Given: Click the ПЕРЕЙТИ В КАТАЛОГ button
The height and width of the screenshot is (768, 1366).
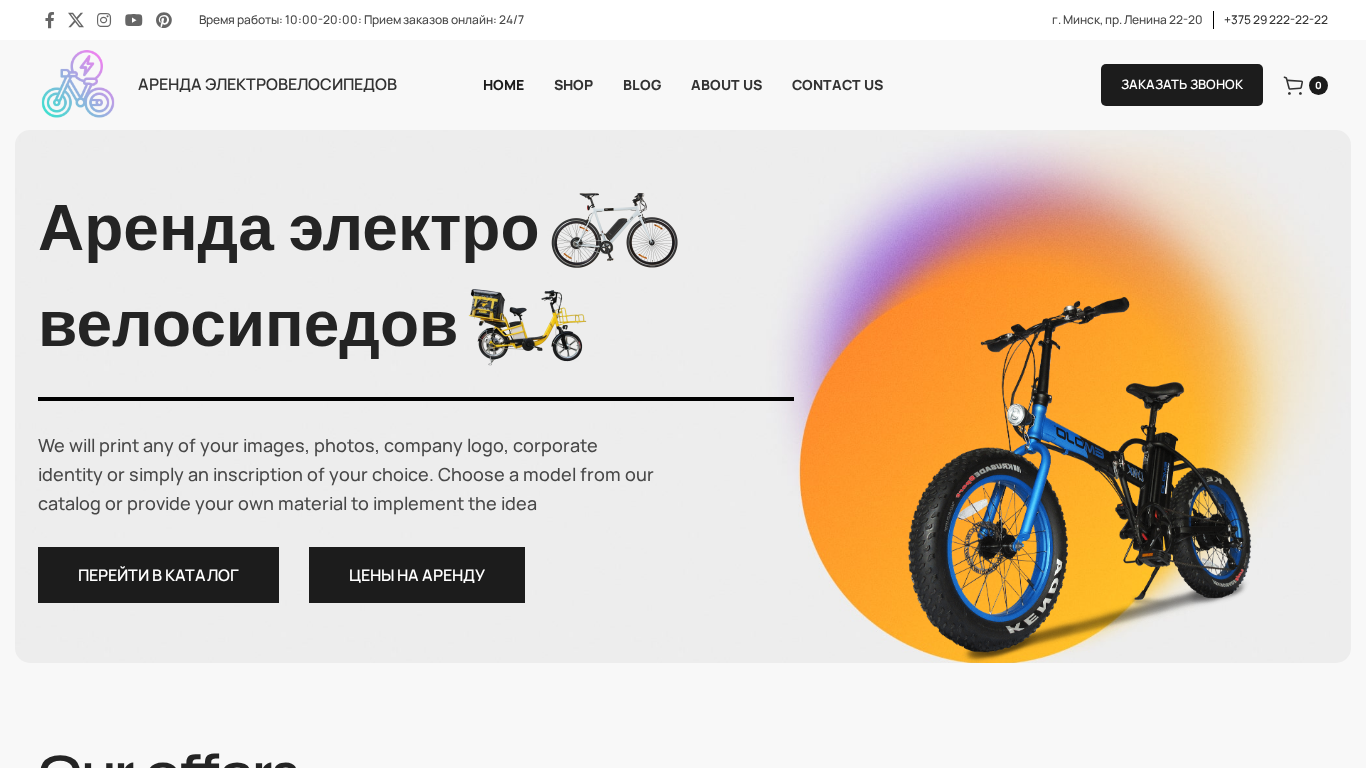Looking at the screenshot, I should click(158, 575).
